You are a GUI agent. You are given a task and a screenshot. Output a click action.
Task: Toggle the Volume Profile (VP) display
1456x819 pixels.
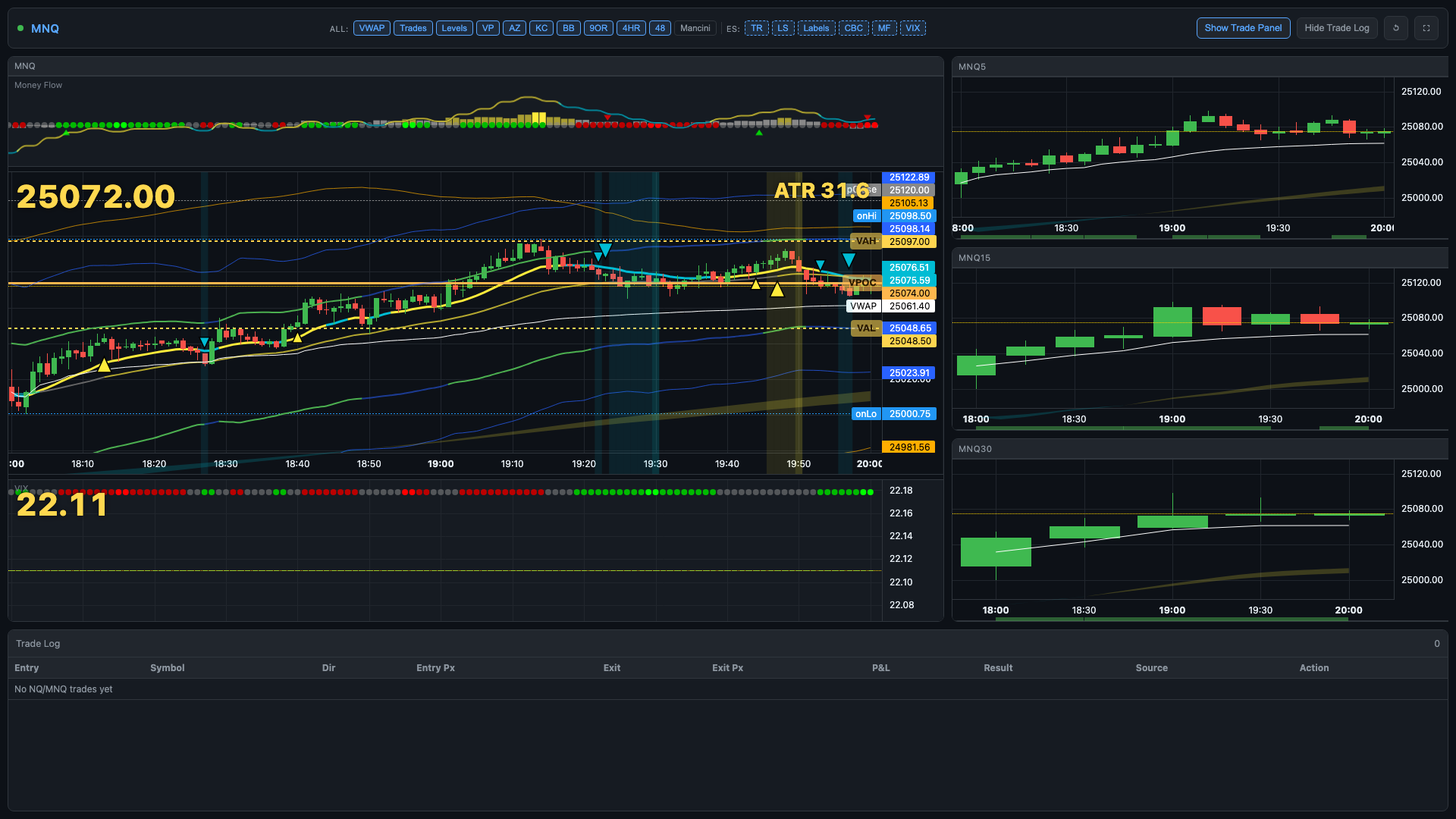coord(488,28)
